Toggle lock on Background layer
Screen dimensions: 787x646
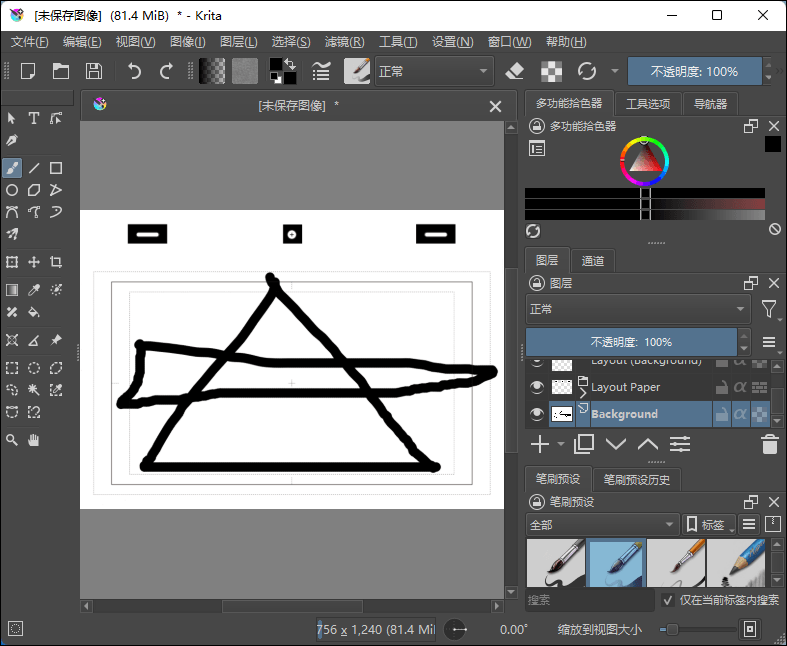[722, 414]
